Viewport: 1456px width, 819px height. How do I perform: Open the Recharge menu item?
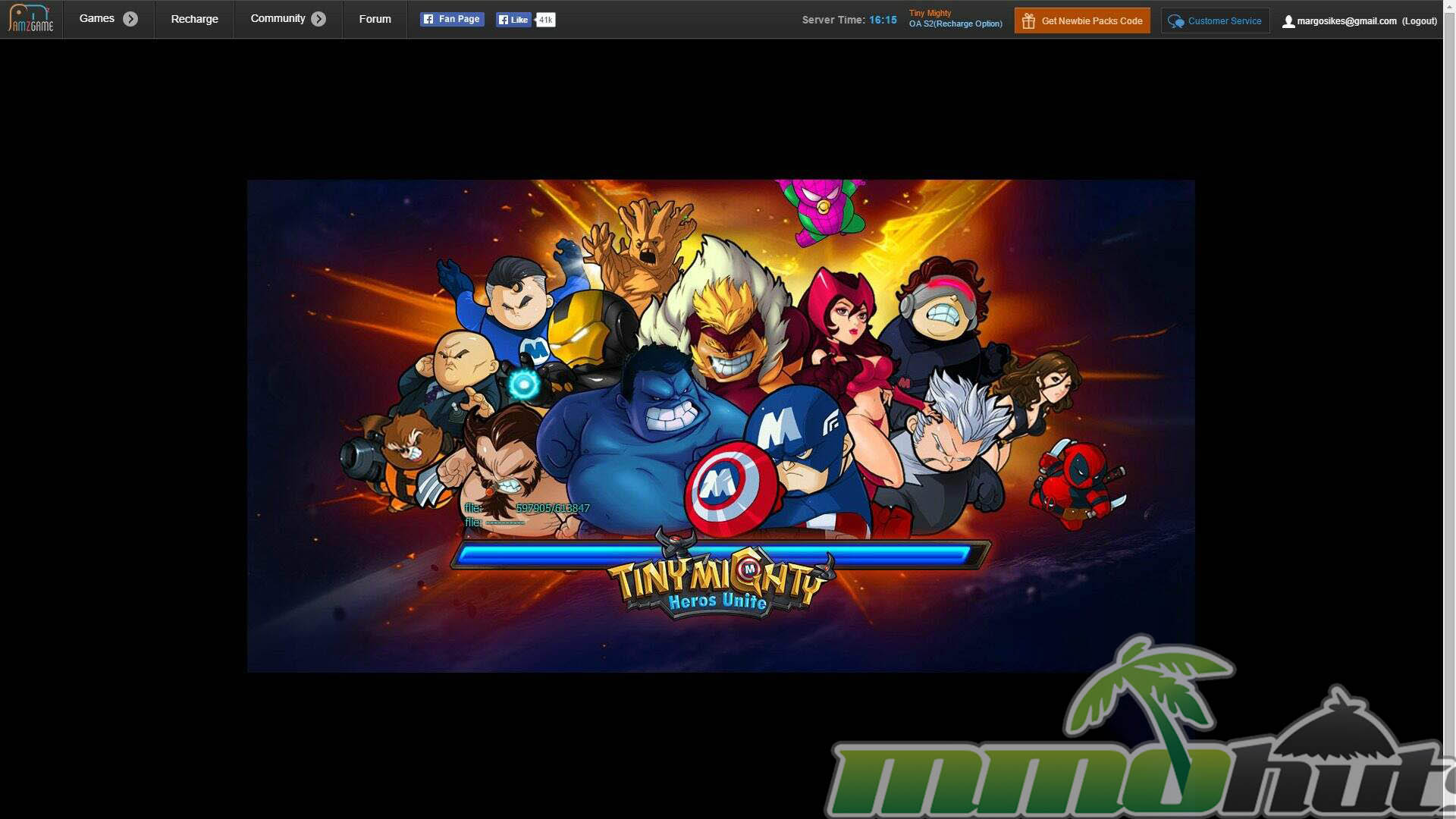194,19
